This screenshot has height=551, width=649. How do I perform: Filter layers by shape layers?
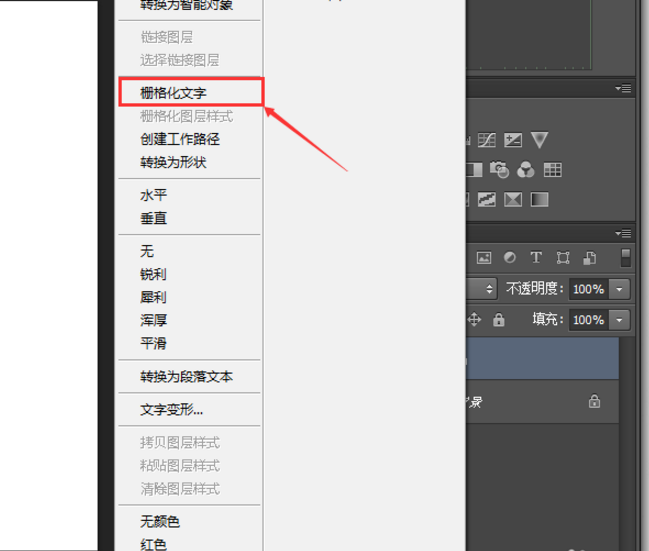pyautogui.click(x=562, y=257)
